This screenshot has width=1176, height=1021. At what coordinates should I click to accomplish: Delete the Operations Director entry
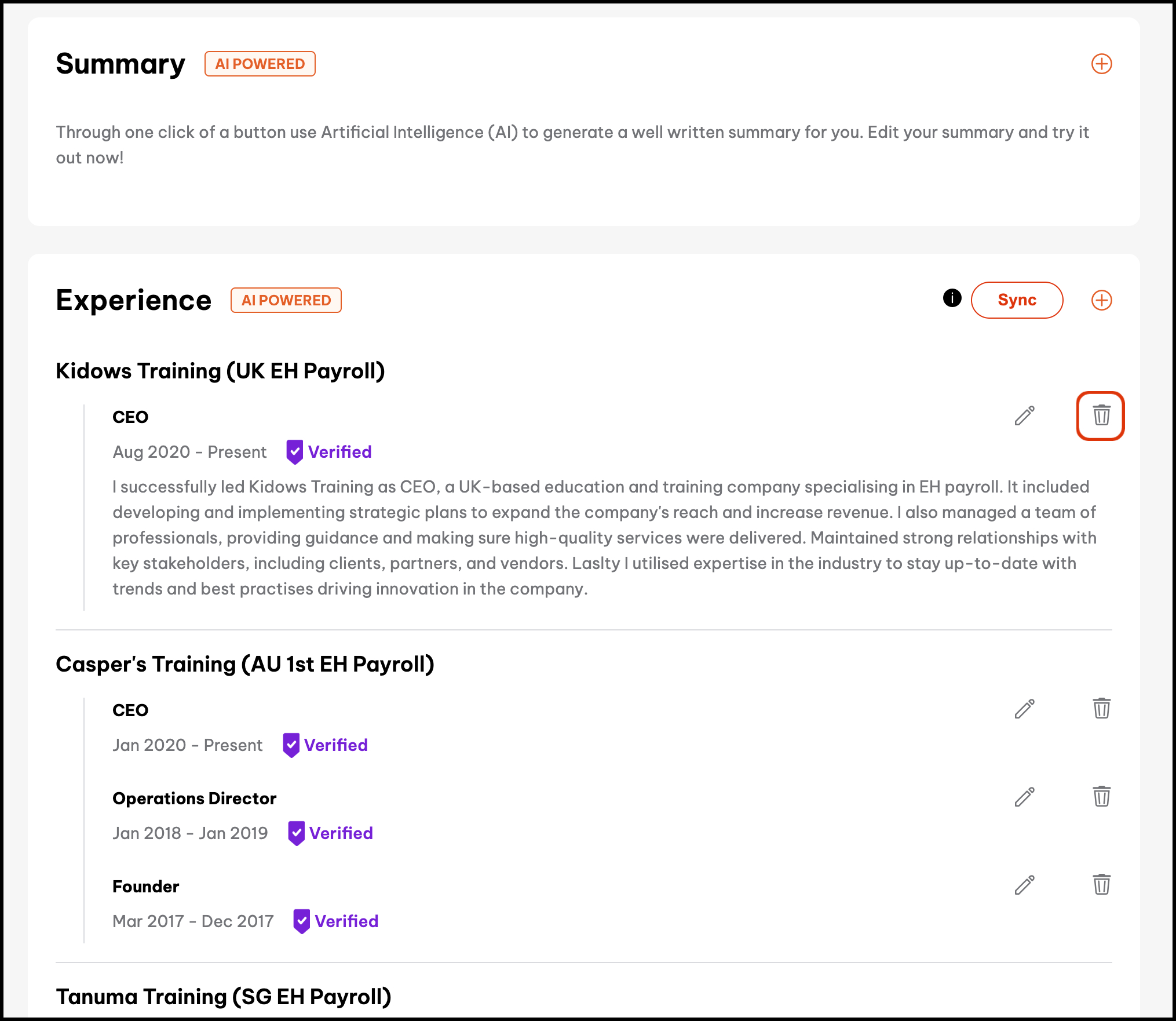click(1101, 797)
